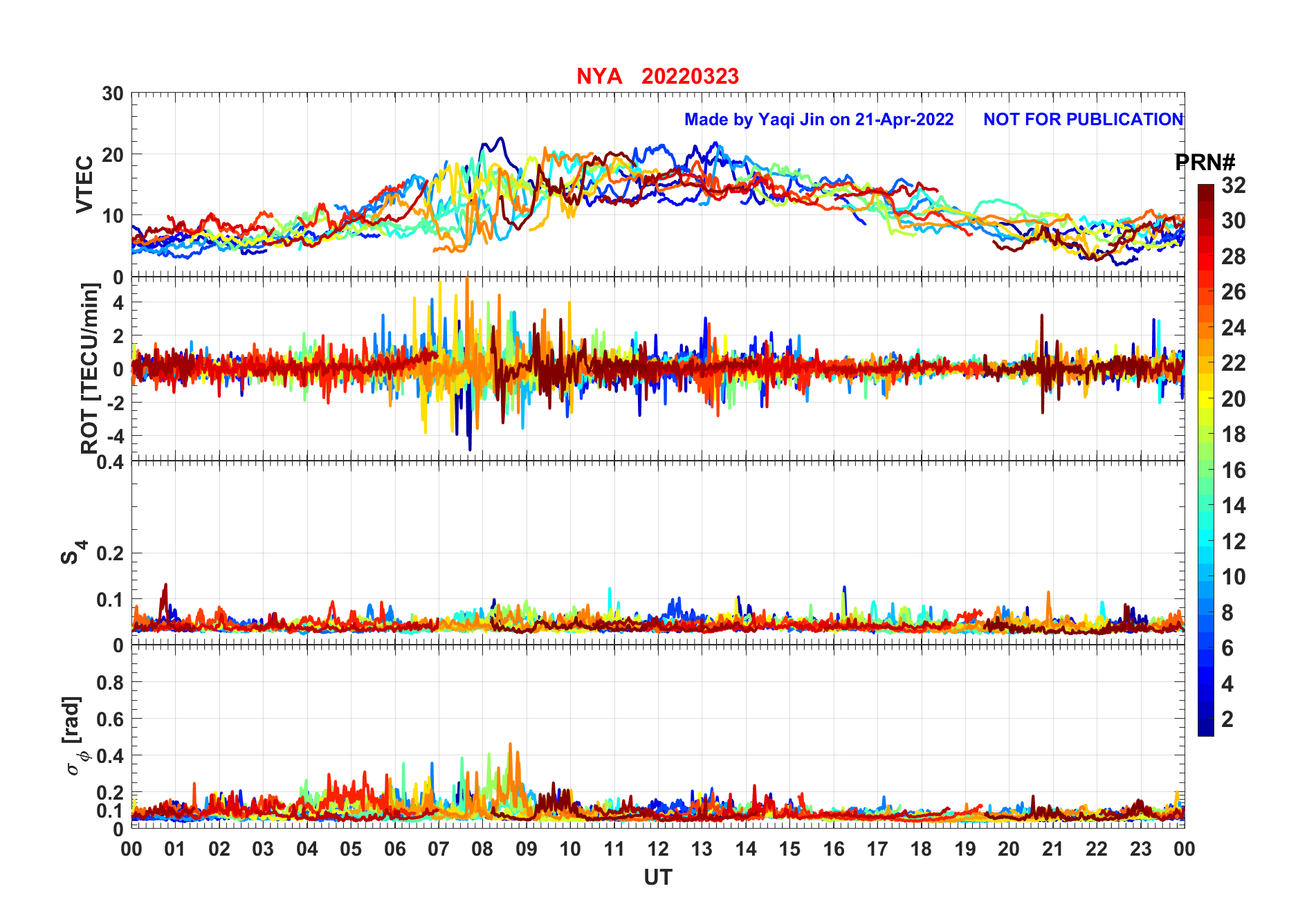Click the colorbar label 26

[1234, 292]
